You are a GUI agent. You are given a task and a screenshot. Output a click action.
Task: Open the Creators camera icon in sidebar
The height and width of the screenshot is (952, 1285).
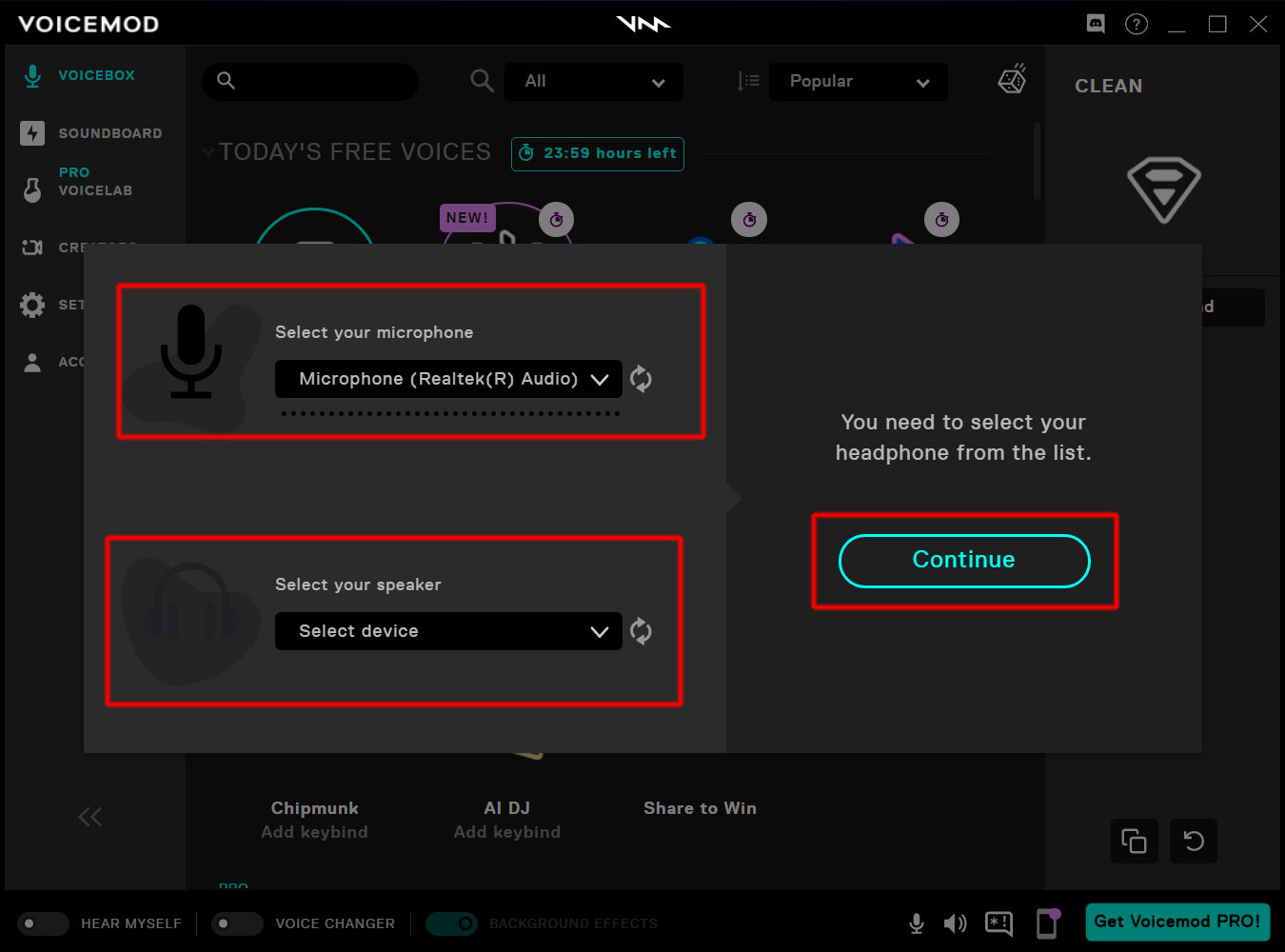[x=32, y=248]
